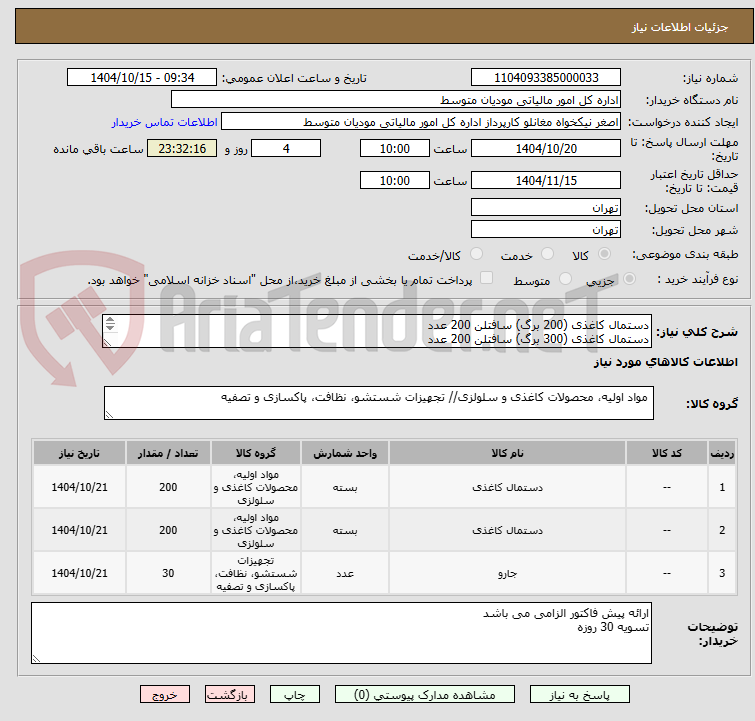
Task: Click the گروه کالا column header in table
Action: point(256,453)
